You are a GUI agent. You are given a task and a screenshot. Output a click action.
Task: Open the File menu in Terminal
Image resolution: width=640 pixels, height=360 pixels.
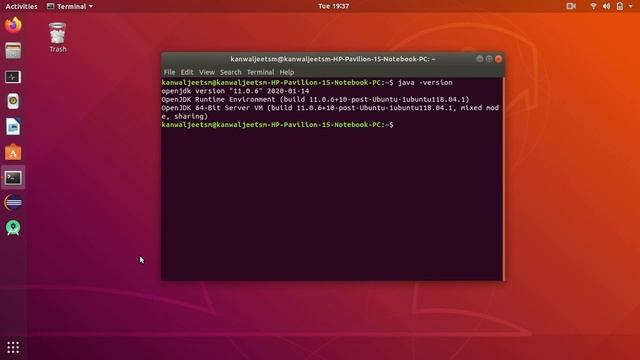[169, 72]
